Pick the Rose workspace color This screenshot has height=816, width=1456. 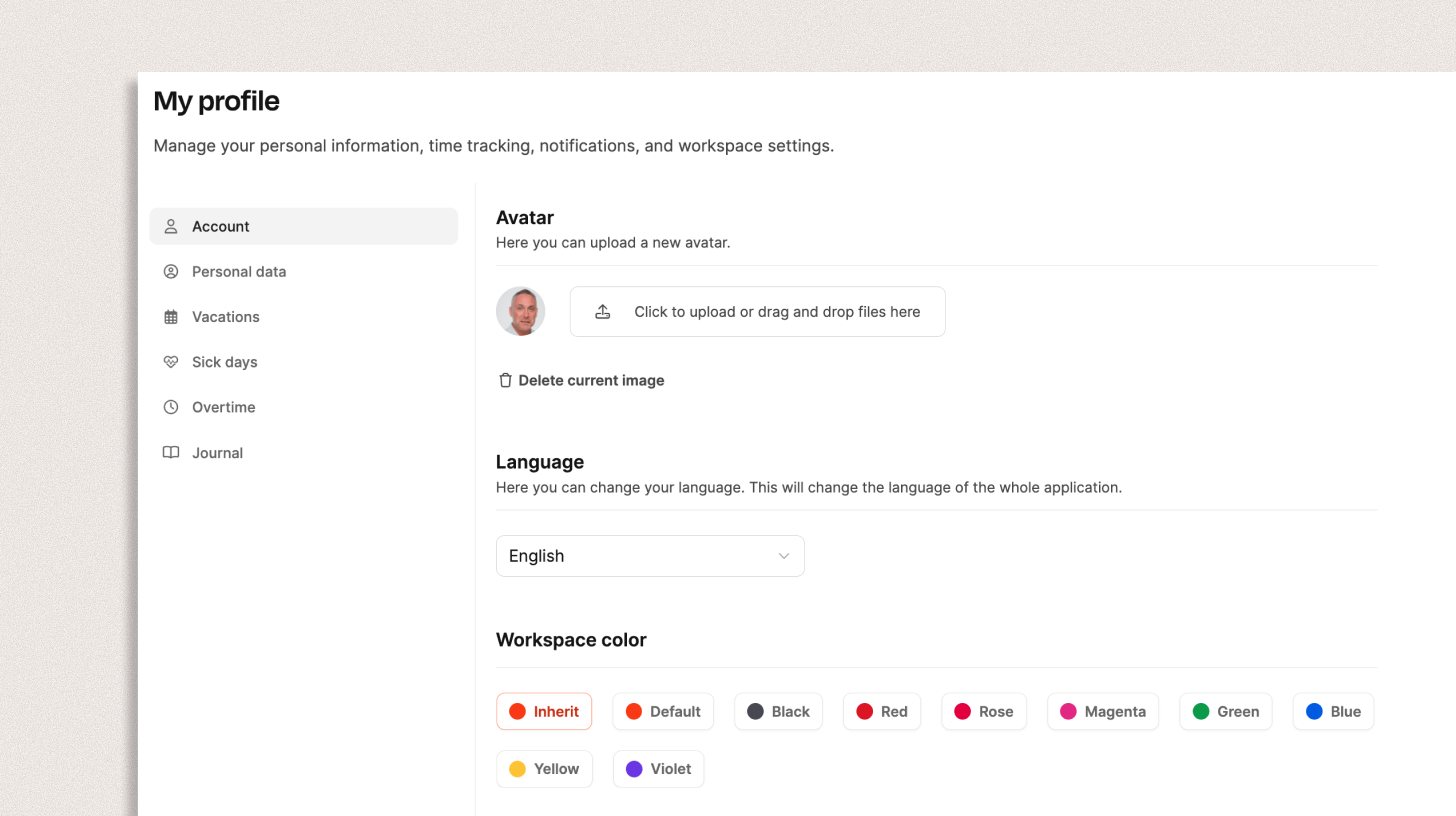point(984,712)
